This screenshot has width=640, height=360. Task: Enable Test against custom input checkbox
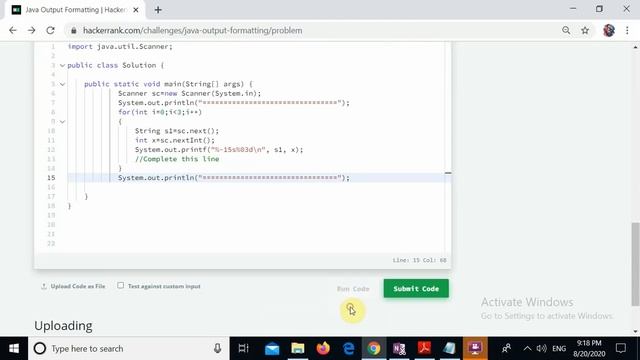[120, 286]
